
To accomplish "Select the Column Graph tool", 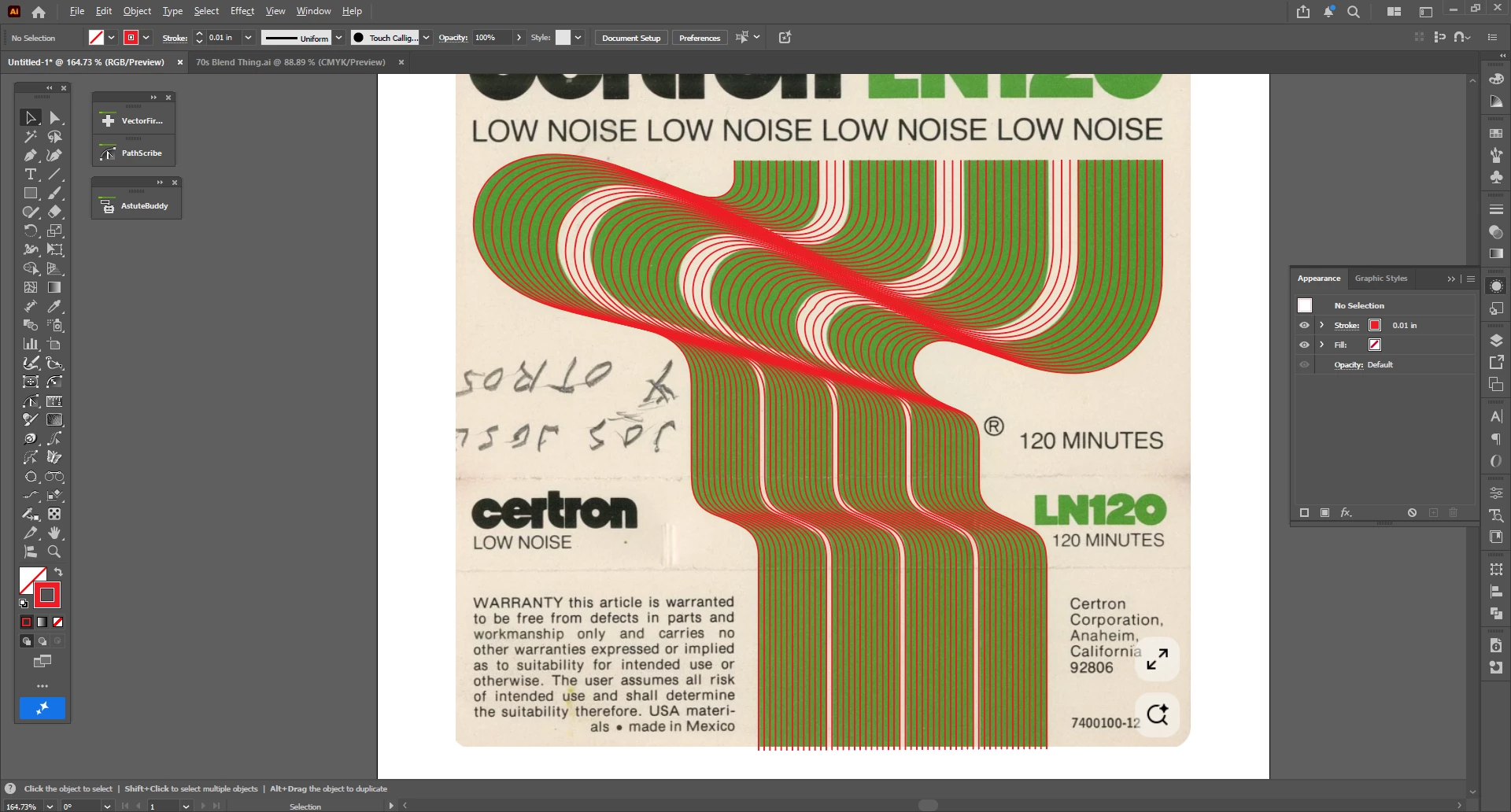I will pos(30,344).
